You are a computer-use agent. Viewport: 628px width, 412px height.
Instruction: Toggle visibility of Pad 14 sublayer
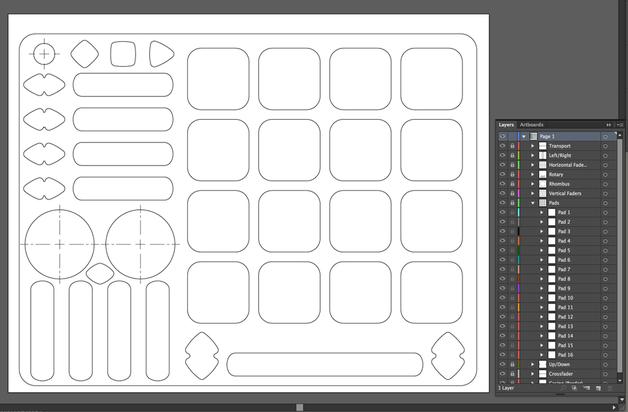pos(503,336)
